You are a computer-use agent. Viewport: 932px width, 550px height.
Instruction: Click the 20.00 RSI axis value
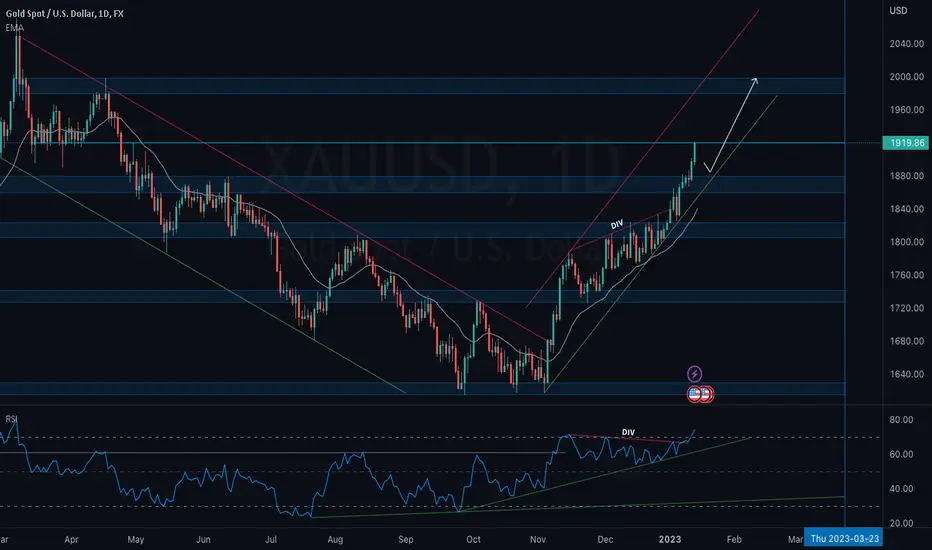[901, 523]
